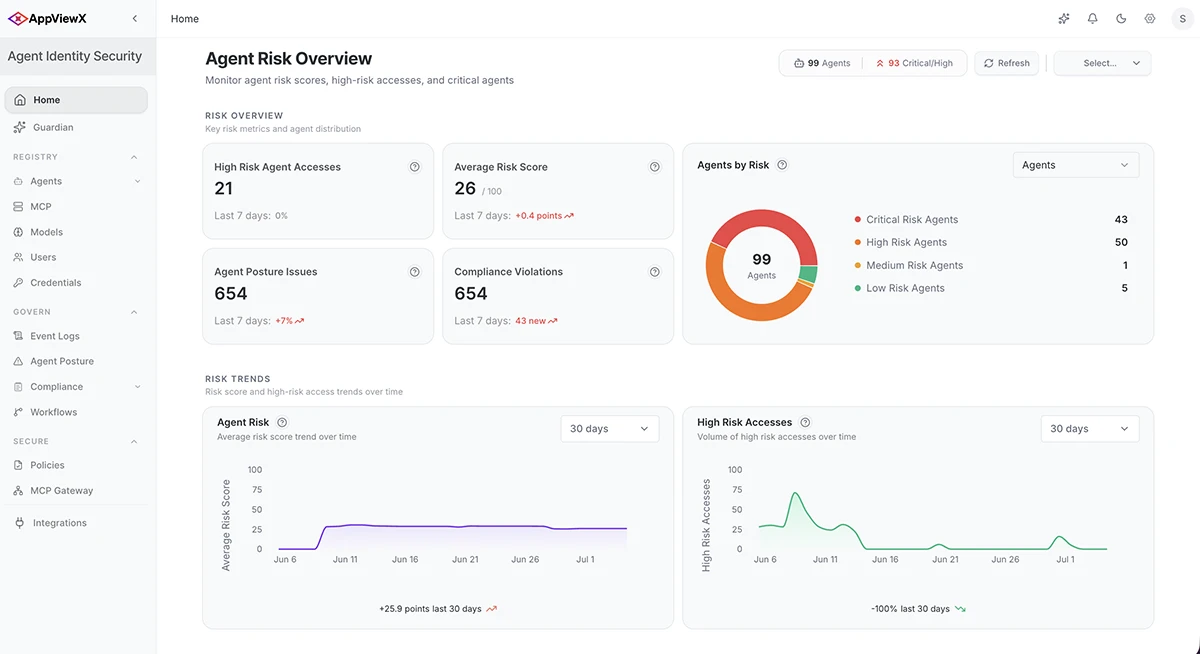Open Agent Posture in the sidebar
The image size is (1200, 654).
coord(76,361)
